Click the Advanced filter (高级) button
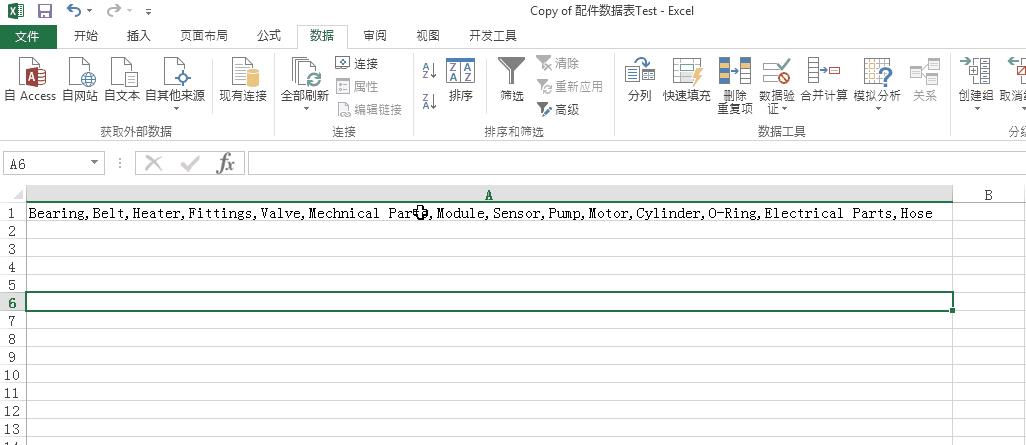The height and width of the screenshot is (445, 1026). [559, 110]
